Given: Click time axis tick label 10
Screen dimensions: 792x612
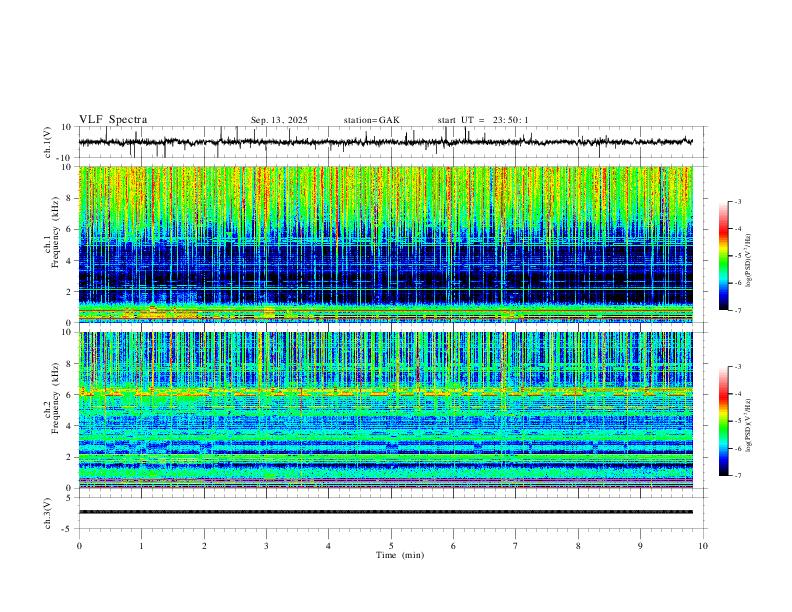Looking at the screenshot, I should tap(703, 546).
